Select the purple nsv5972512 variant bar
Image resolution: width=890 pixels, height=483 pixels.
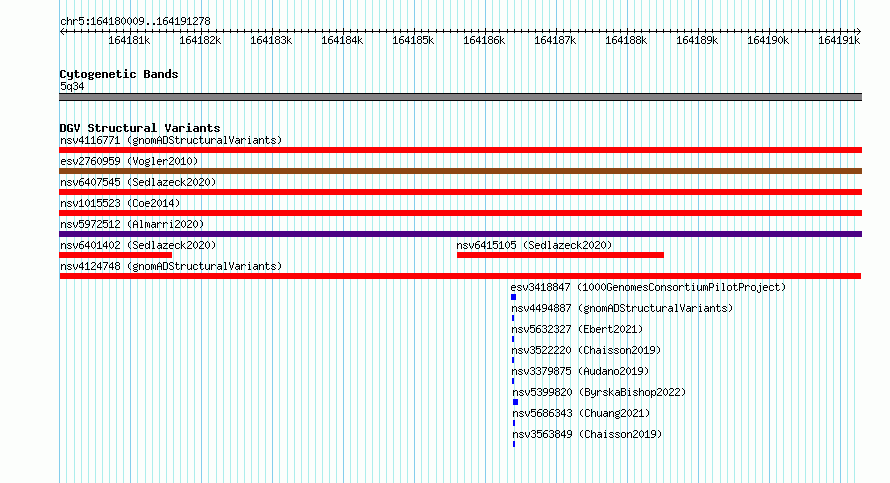tap(460, 234)
